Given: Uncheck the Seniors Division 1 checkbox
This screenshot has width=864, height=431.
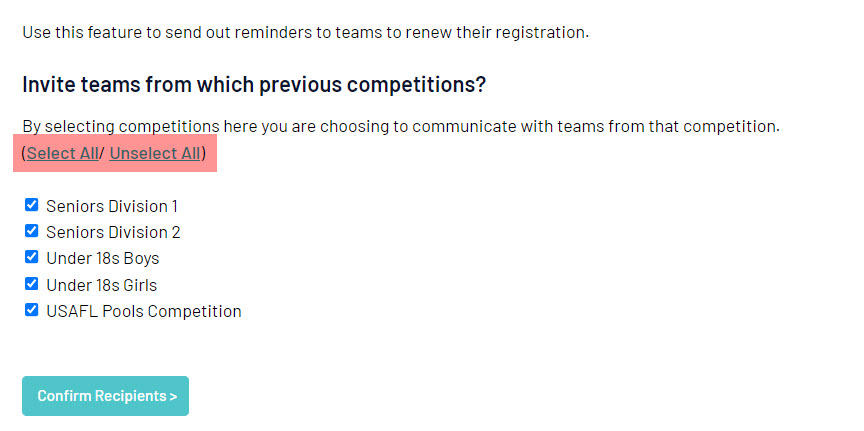Looking at the screenshot, I should tap(31, 205).
